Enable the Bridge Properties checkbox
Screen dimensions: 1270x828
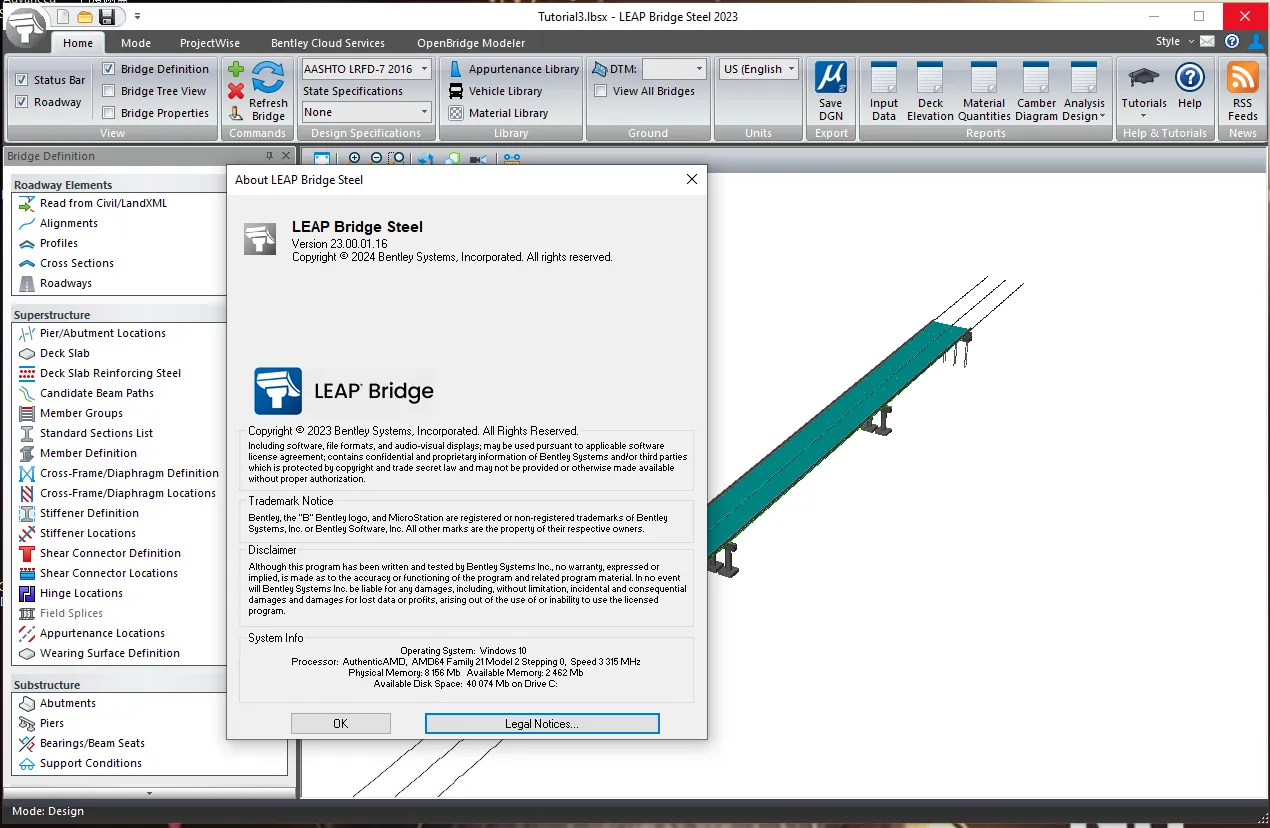pyautogui.click(x=109, y=113)
